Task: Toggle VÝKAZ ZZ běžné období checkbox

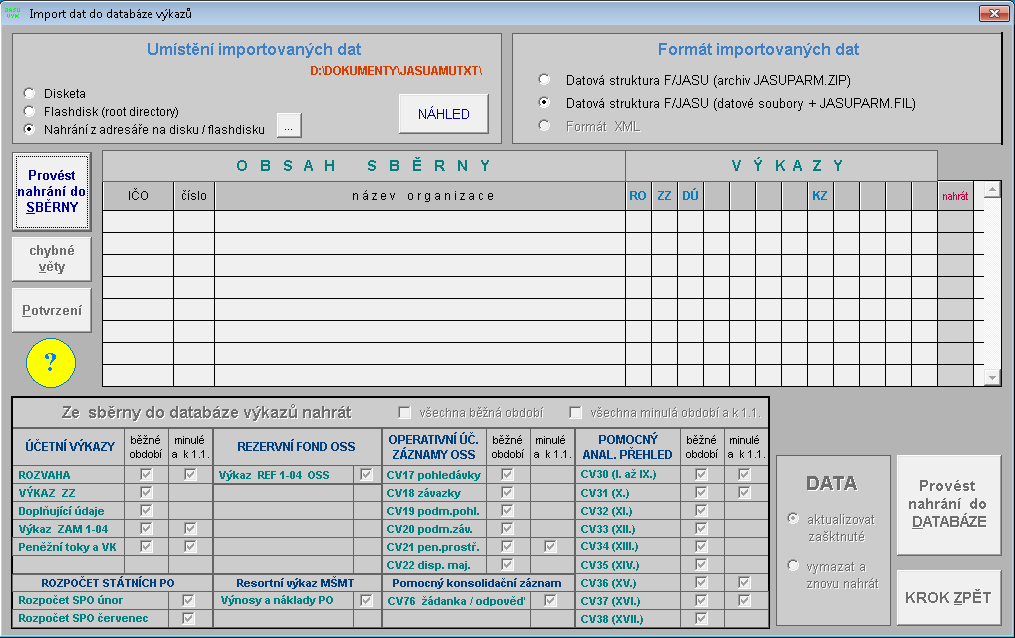Action: click(x=146, y=492)
